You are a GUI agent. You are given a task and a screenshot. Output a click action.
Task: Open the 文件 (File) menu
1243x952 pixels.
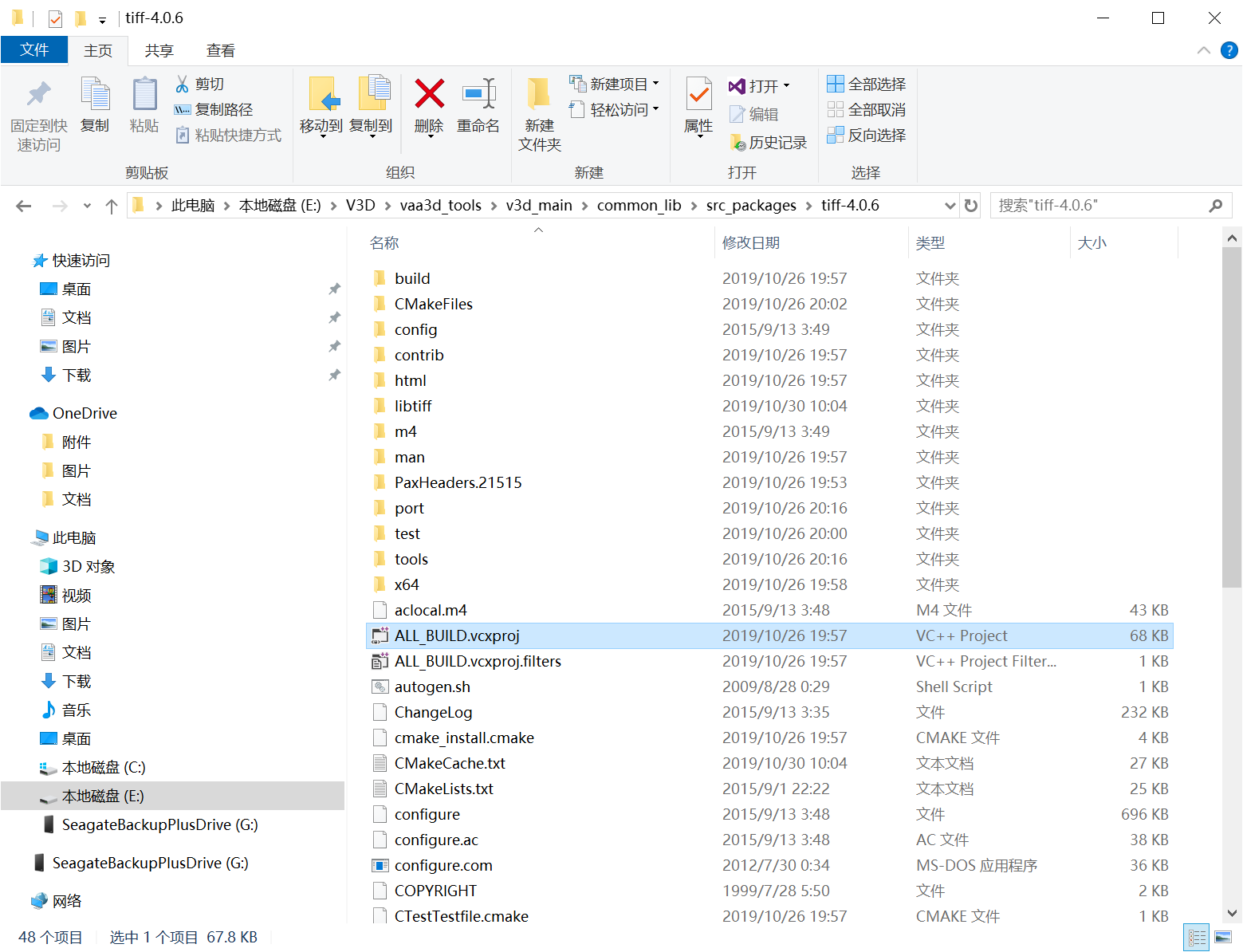[34, 49]
